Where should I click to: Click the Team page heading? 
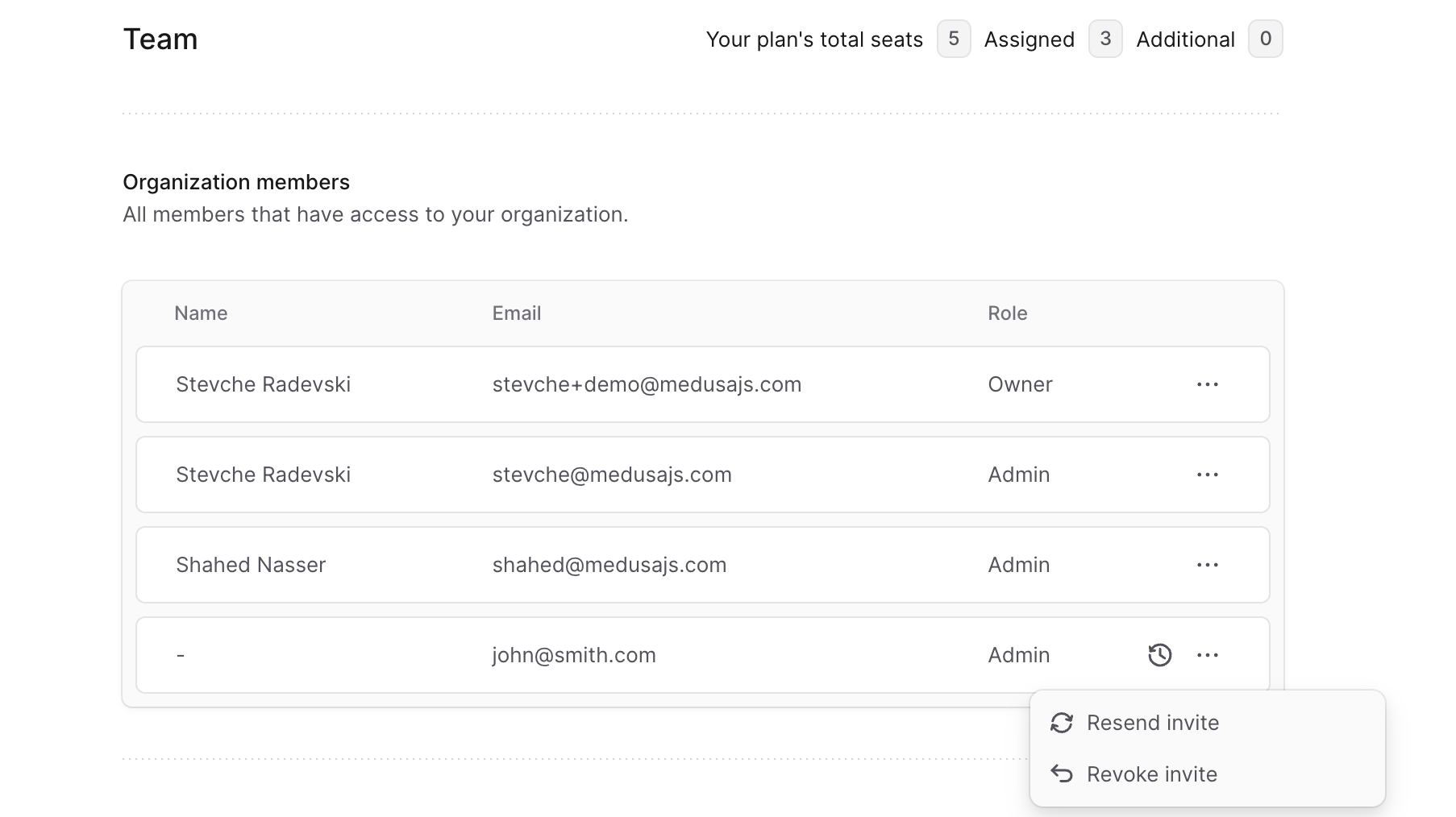coord(160,39)
